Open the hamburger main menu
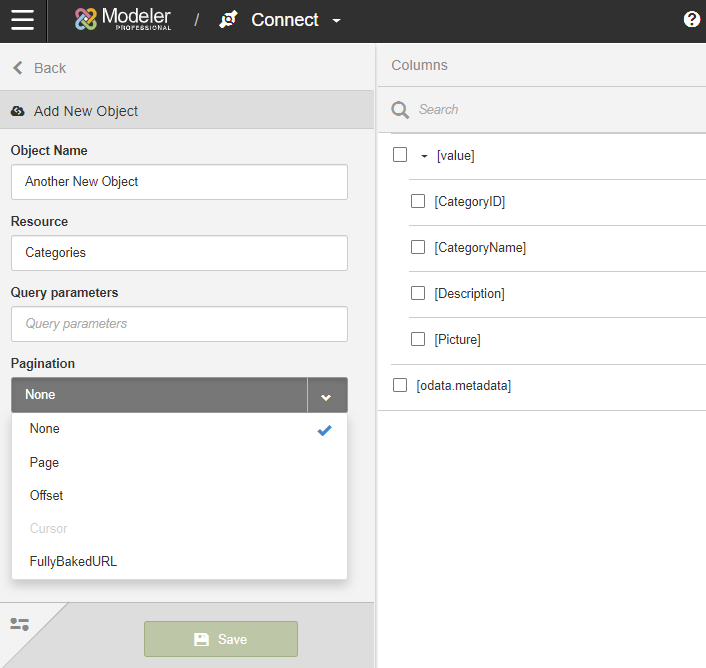 (23, 20)
